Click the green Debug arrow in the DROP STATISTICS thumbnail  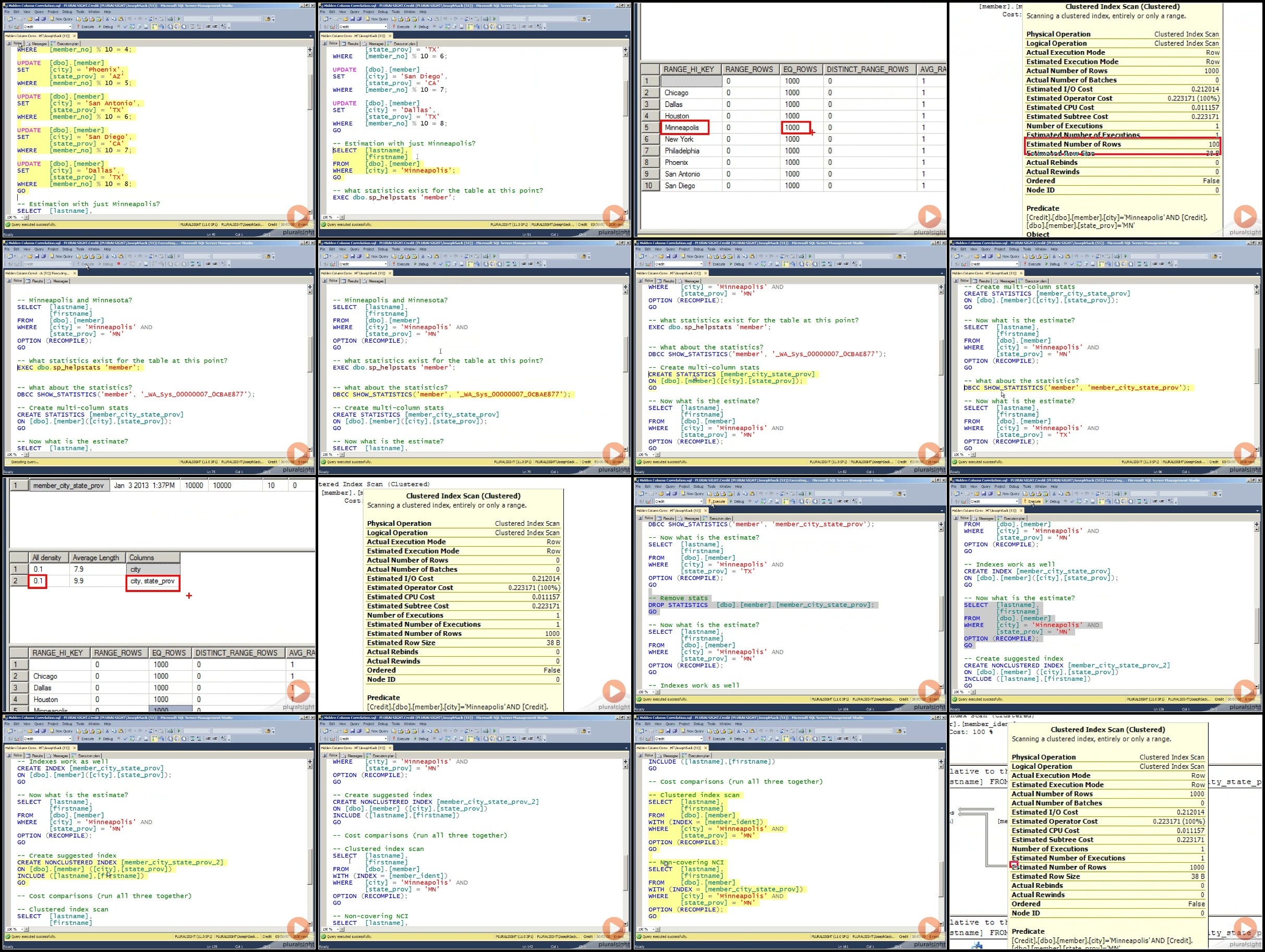[730, 501]
